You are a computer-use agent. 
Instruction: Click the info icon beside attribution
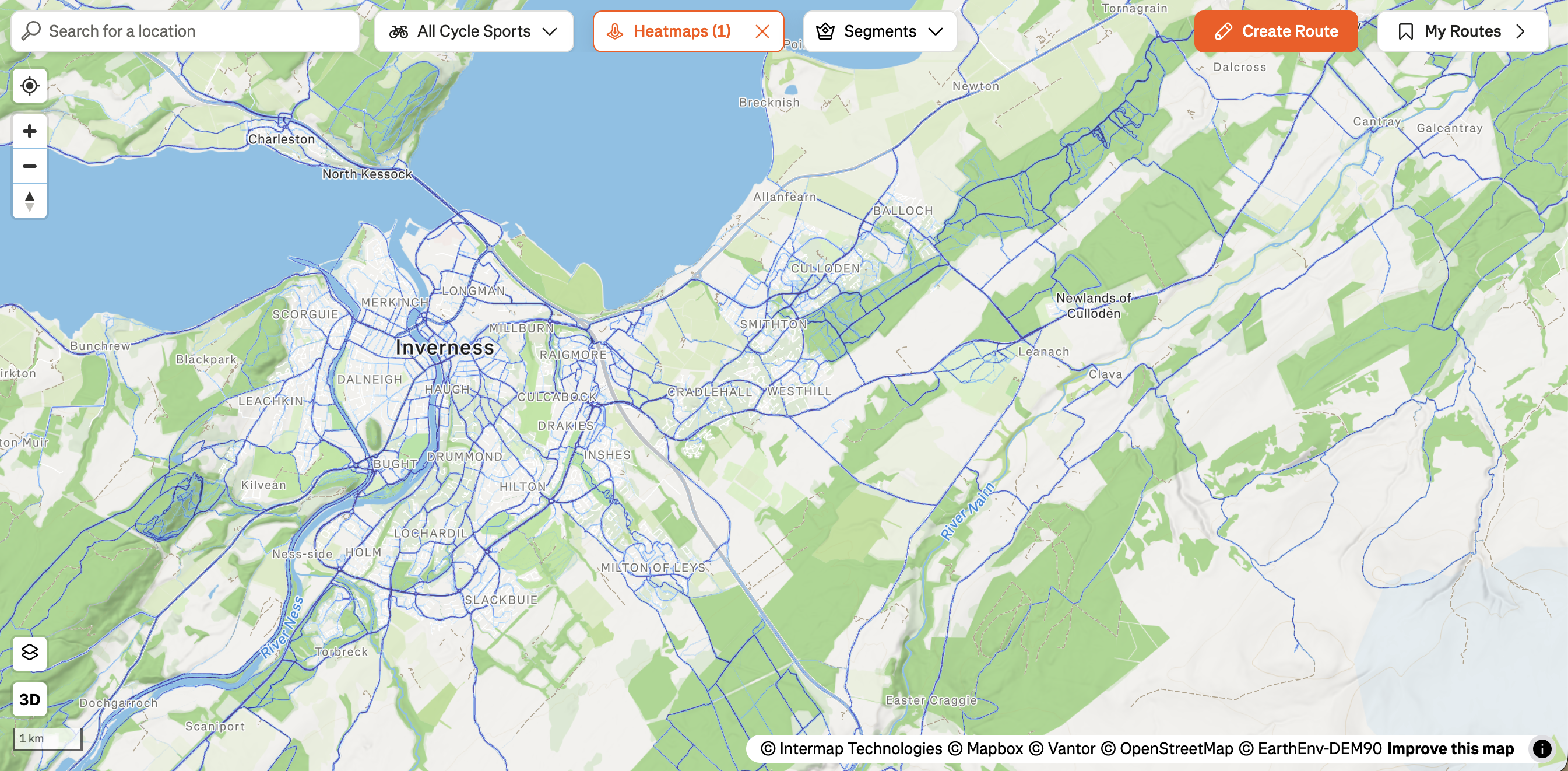tap(1542, 748)
